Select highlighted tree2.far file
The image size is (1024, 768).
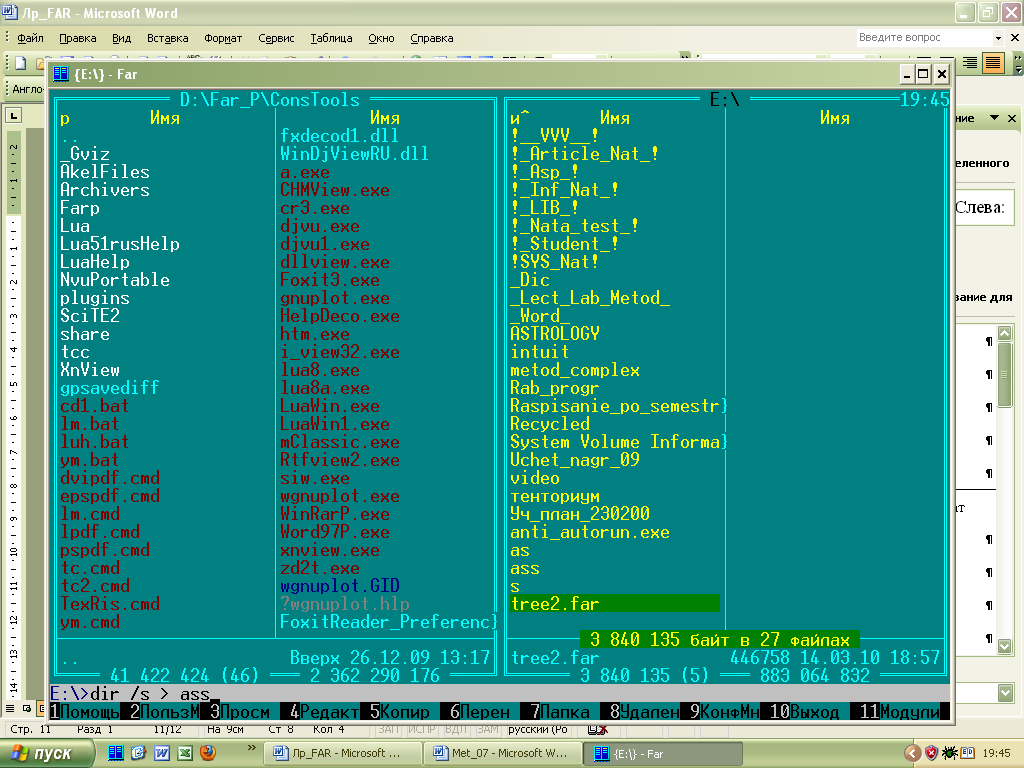coord(615,603)
